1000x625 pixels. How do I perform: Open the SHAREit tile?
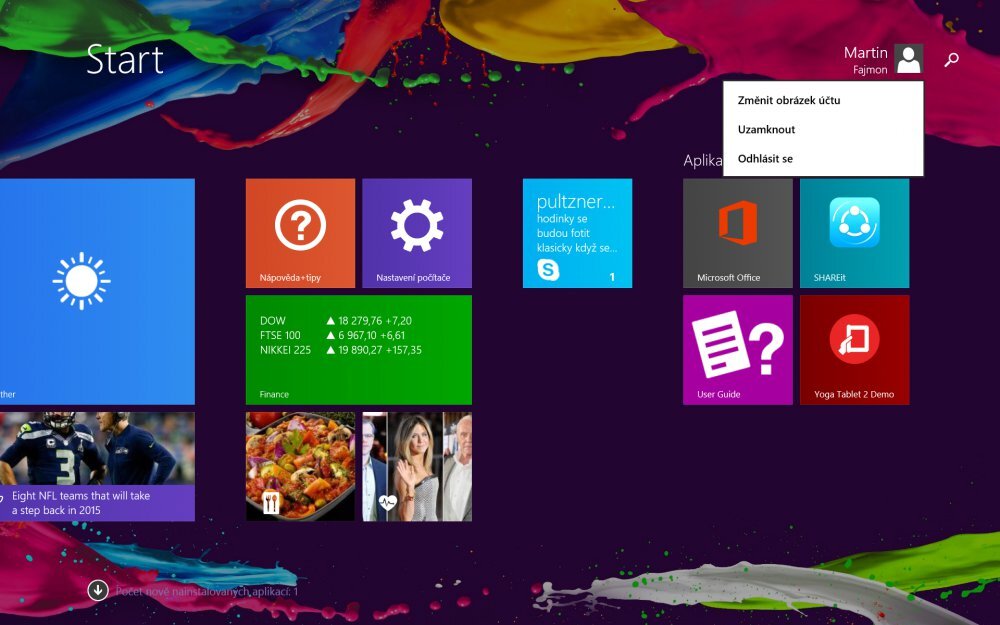(x=855, y=232)
